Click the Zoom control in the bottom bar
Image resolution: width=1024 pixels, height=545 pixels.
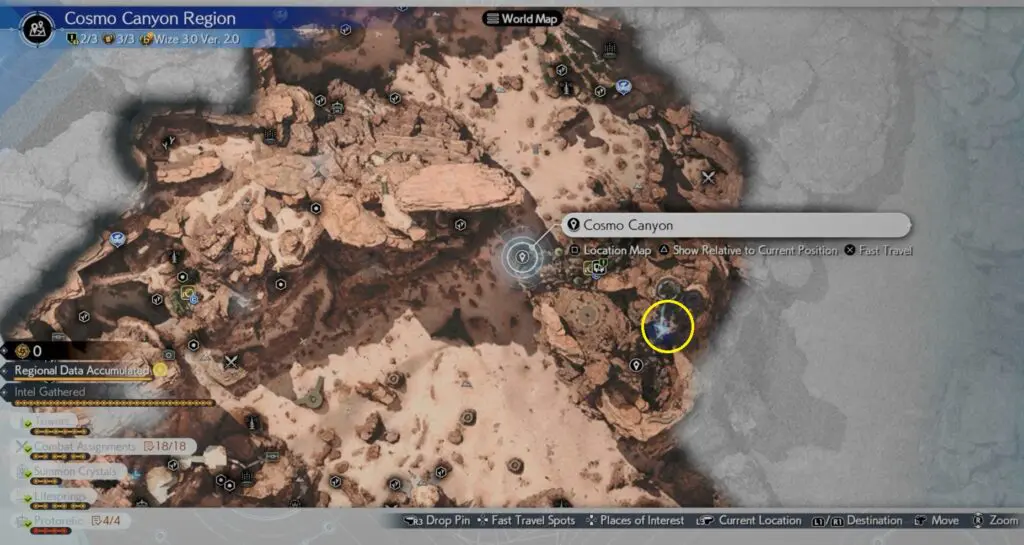(994, 520)
